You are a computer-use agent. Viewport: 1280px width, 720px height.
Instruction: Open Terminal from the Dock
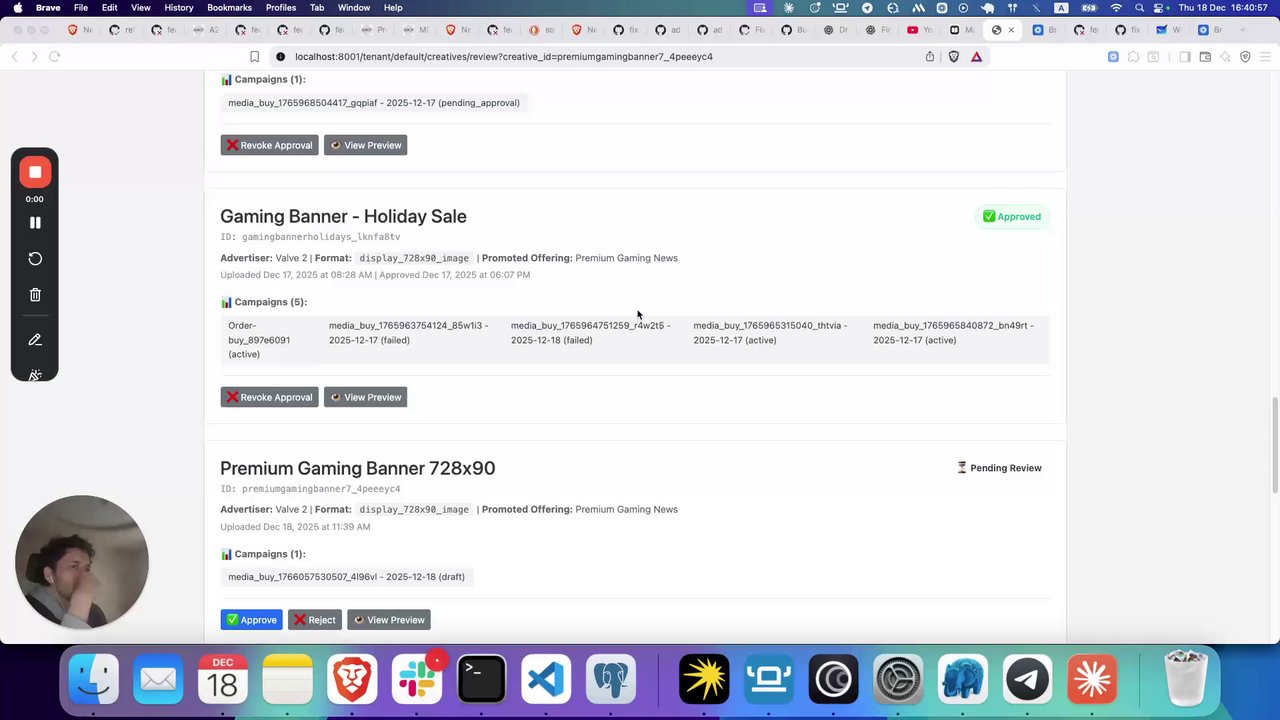481,681
